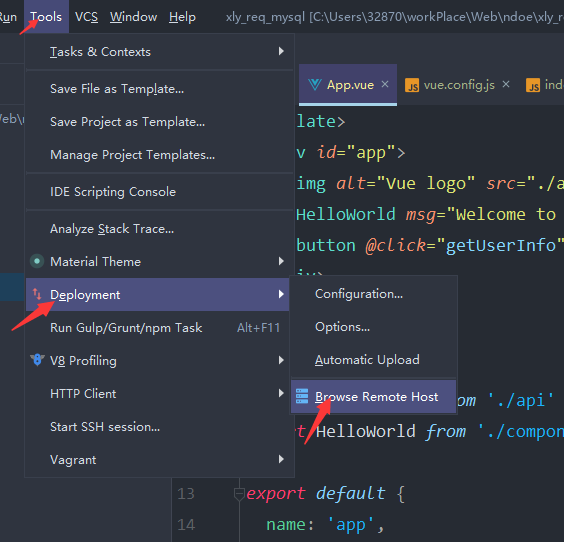Open Deployment Options

[373, 327]
